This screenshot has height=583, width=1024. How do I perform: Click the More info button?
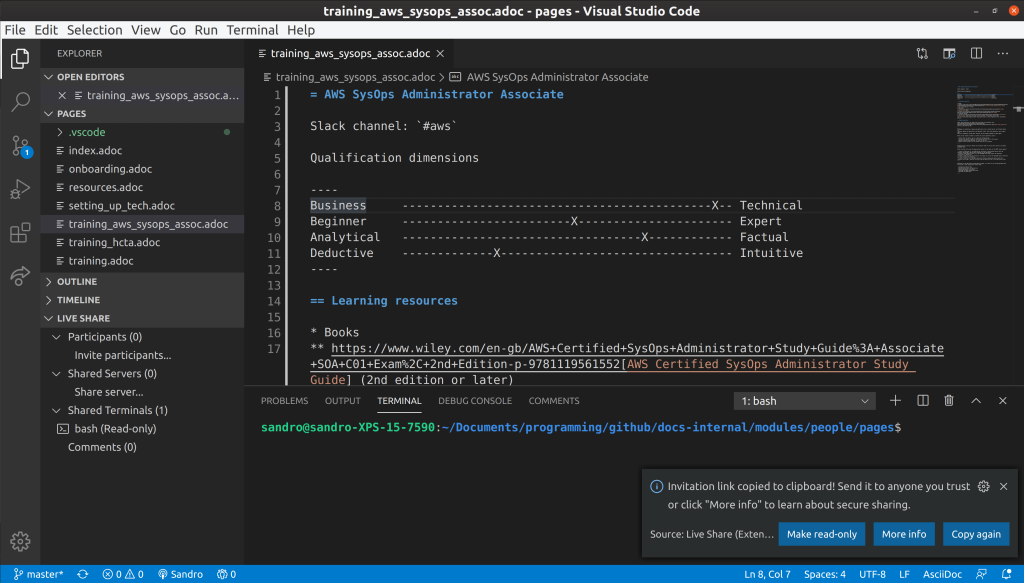904,534
